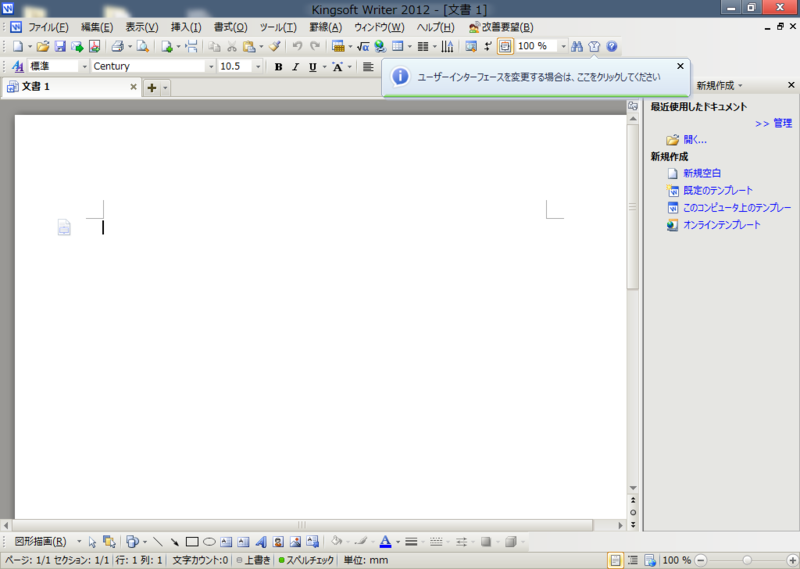Select the line drawing tool
The height and width of the screenshot is (569, 800).
pyautogui.click(x=158, y=542)
